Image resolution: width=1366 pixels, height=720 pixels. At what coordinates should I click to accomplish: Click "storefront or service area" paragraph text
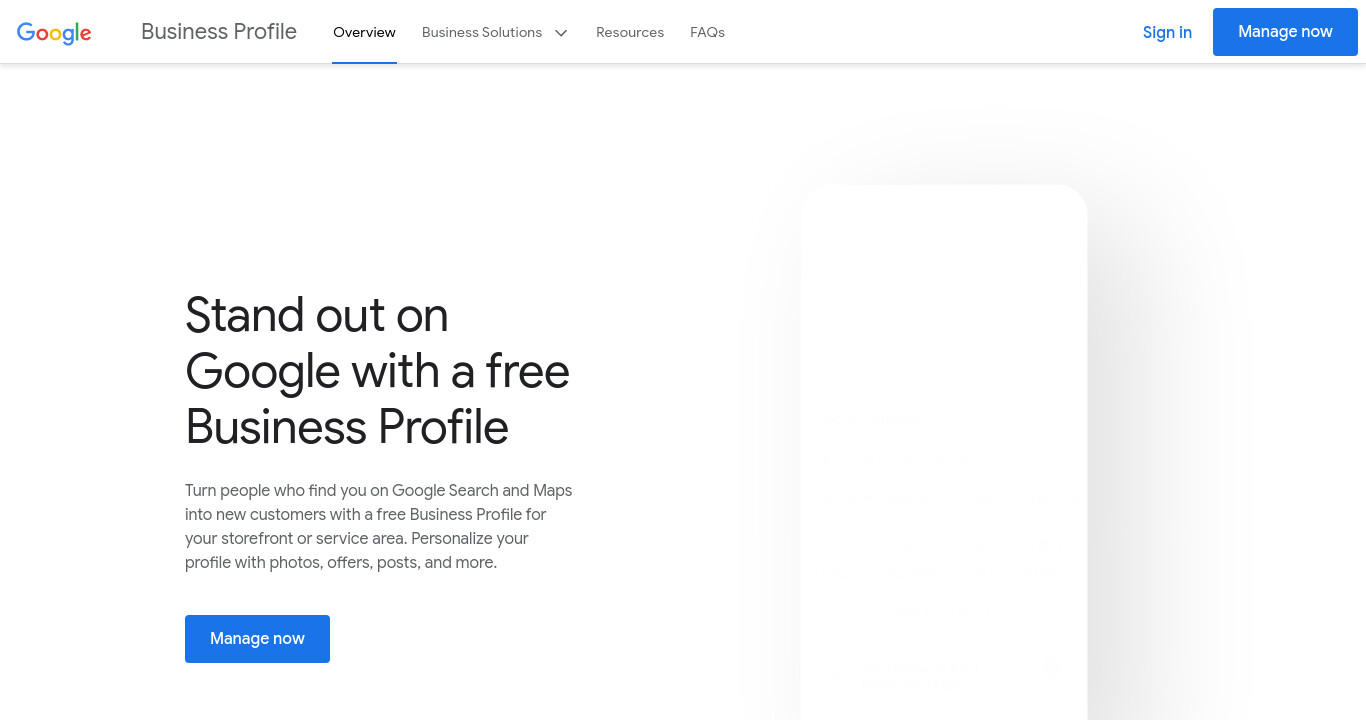coord(295,538)
